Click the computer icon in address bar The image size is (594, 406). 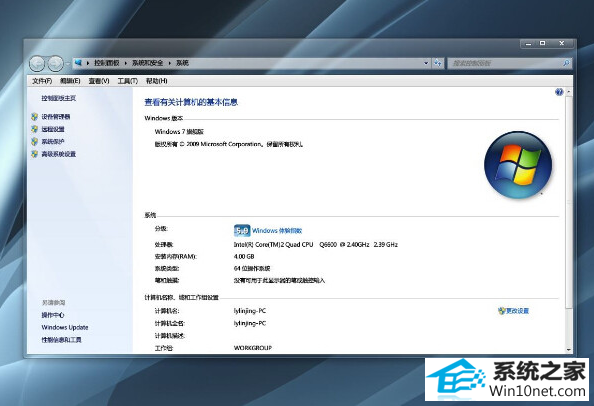(x=78, y=62)
